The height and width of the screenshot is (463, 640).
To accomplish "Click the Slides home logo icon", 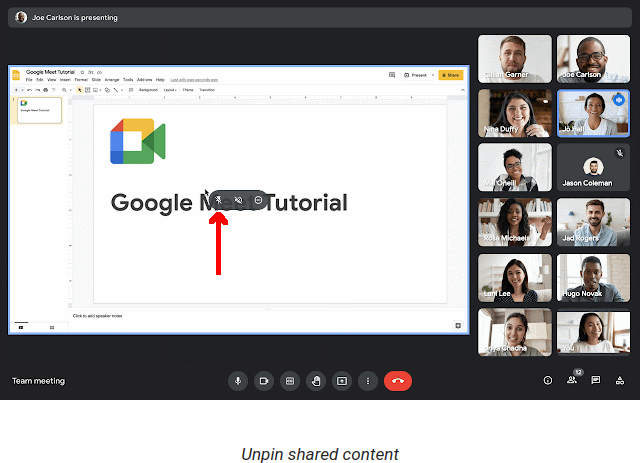I will click(16, 75).
